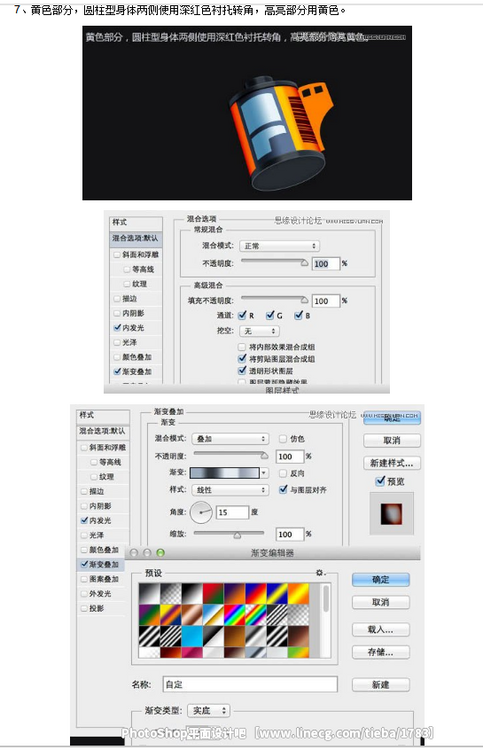The height and width of the screenshot is (750, 483).
Task: Click the 角度 field showing 15
Action: pos(232,512)
